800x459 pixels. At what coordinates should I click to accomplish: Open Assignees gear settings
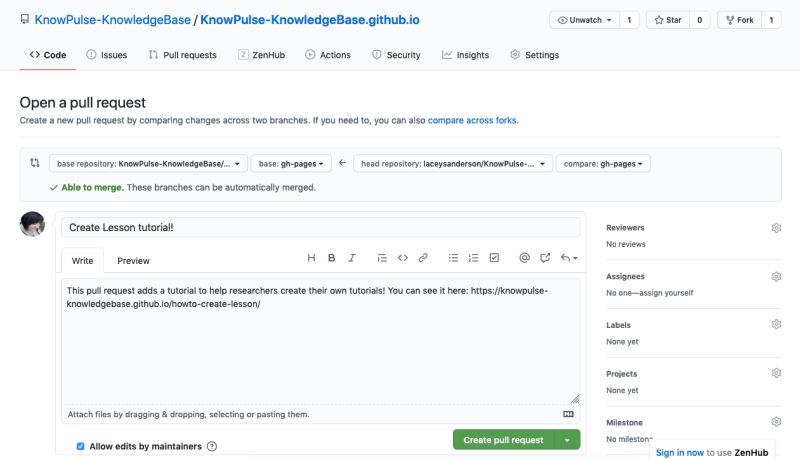click(x=776, y=276)
